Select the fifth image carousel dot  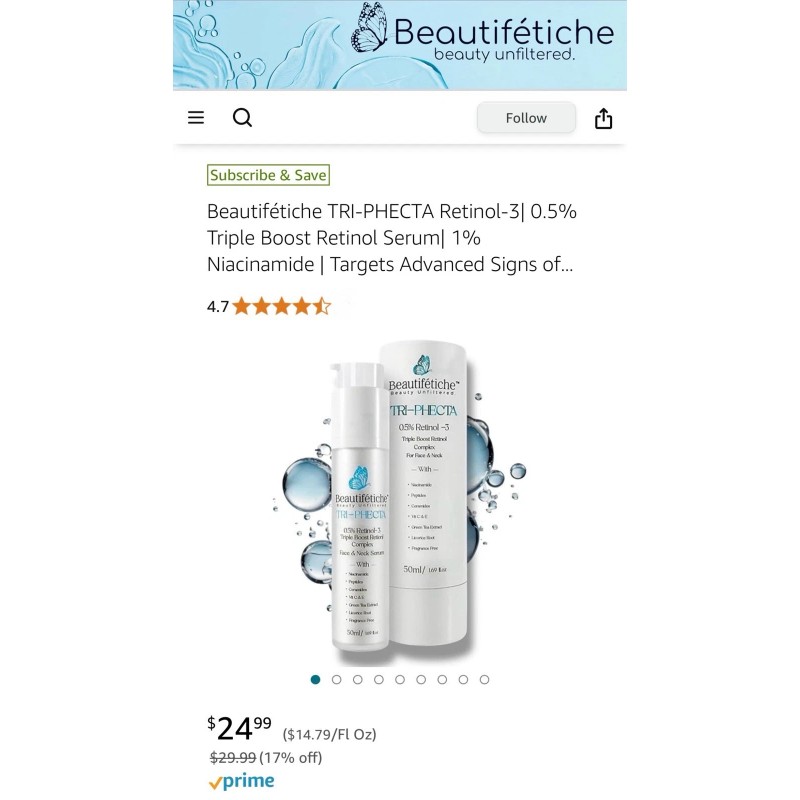point(400,680)
